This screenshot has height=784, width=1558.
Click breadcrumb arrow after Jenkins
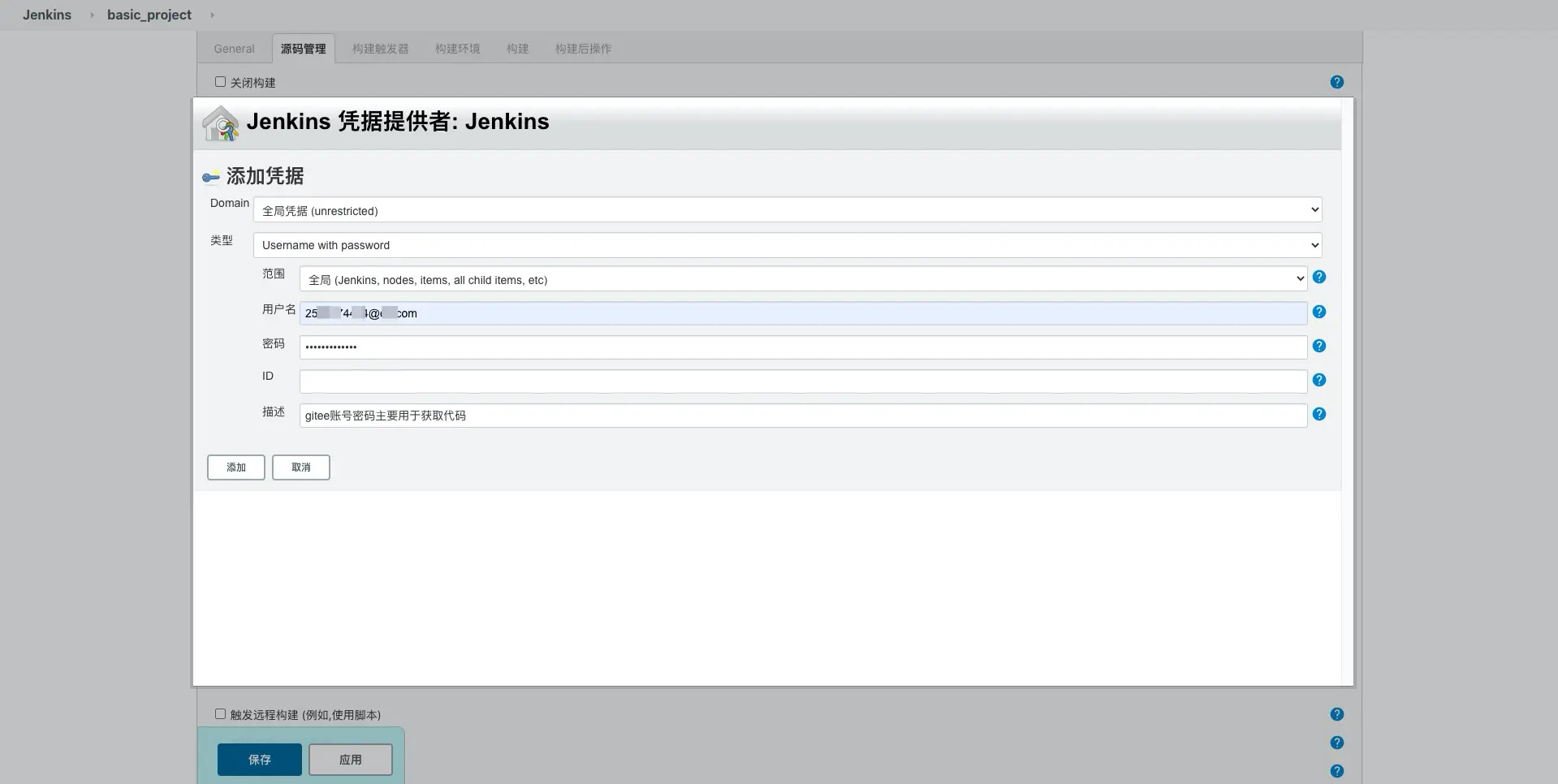point(92,15)
